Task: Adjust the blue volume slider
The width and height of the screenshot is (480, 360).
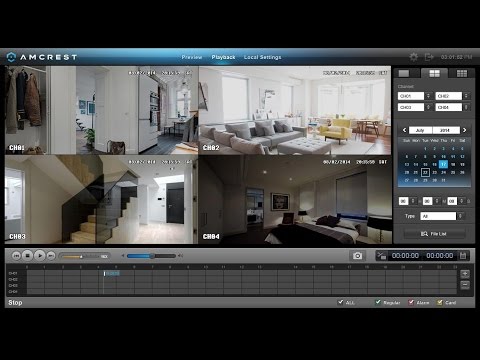Action: coord(151,256)
